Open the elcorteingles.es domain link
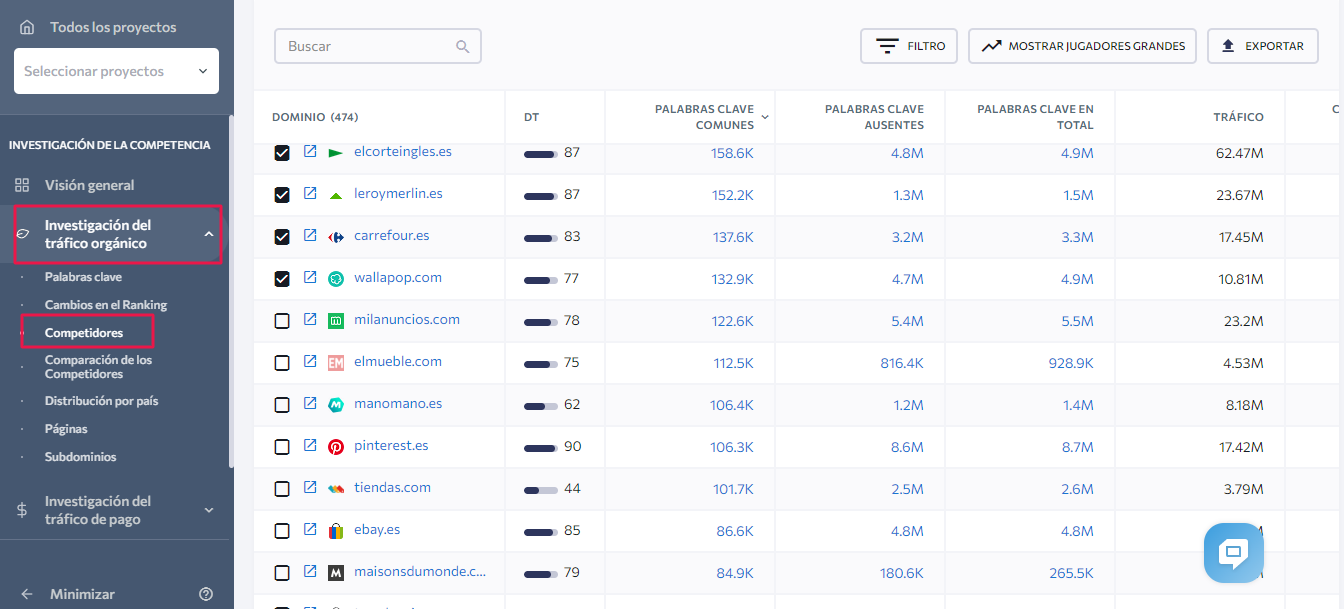The height and width of the screenshot is (609, 1344). [x=403, y=152]
